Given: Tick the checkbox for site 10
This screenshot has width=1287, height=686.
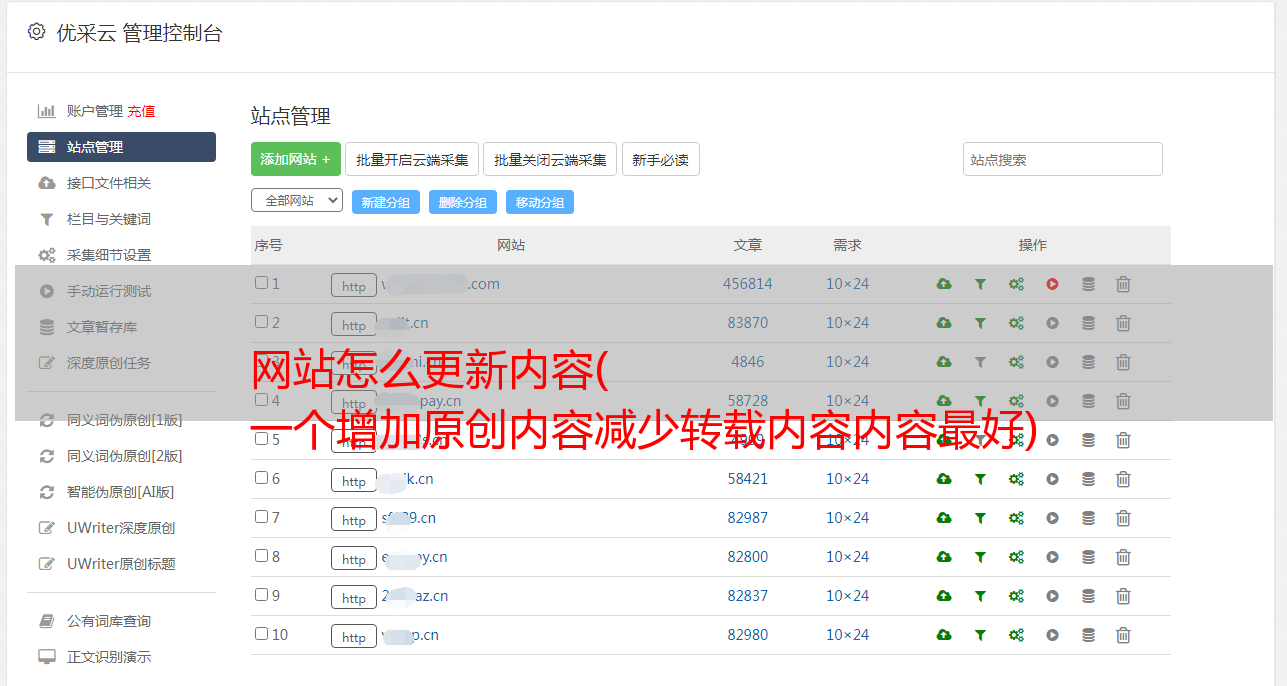Looking at the screenshot, I should coord(261,634).
